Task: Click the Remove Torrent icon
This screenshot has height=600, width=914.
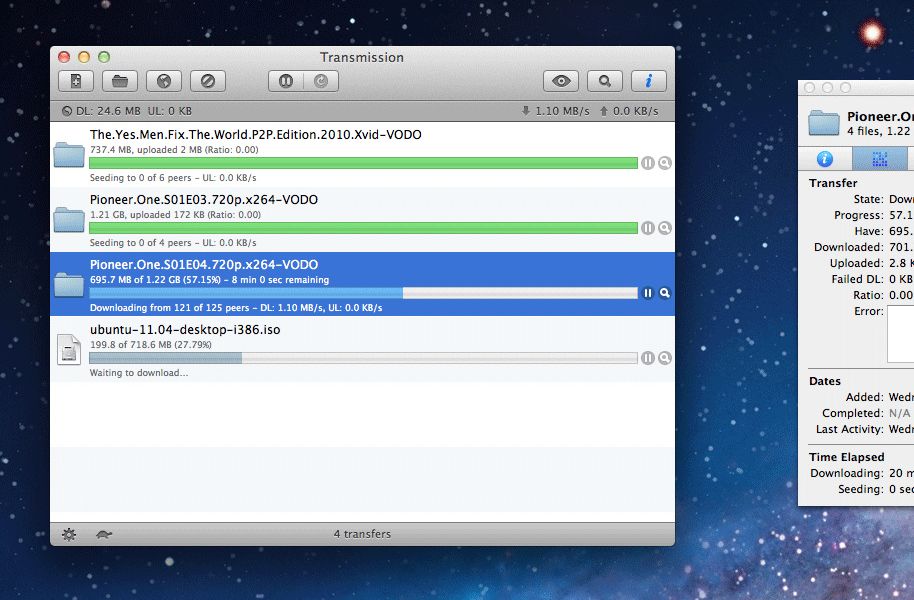Action: coord(206,80)
